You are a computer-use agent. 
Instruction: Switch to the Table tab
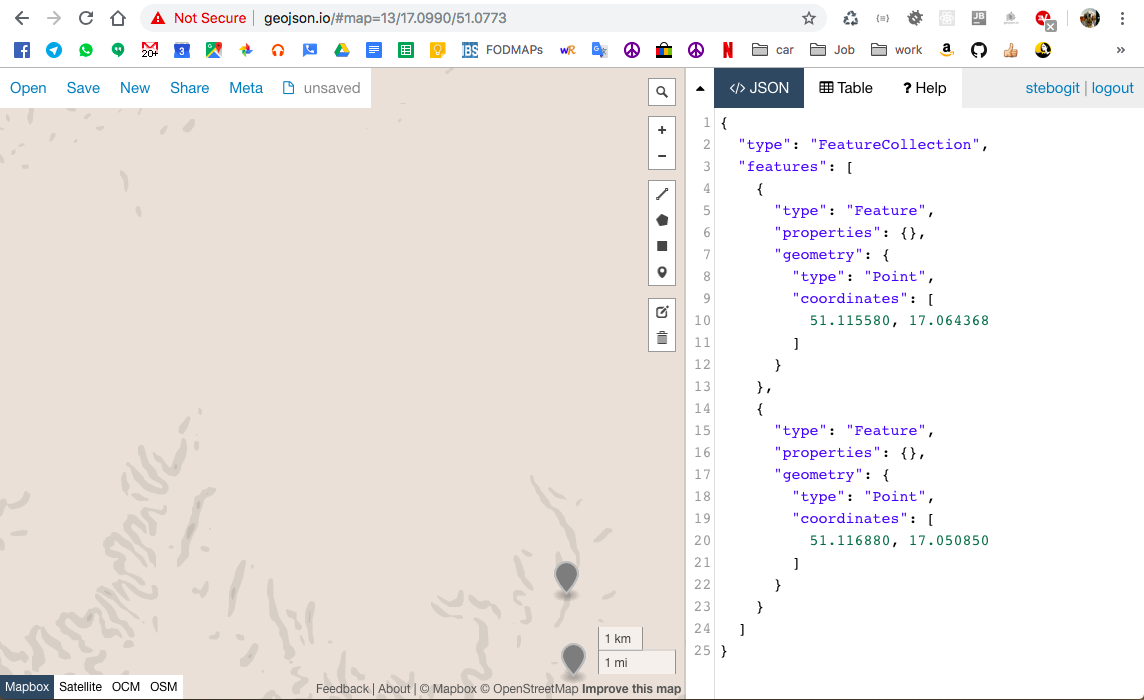(x=845, y=87)
